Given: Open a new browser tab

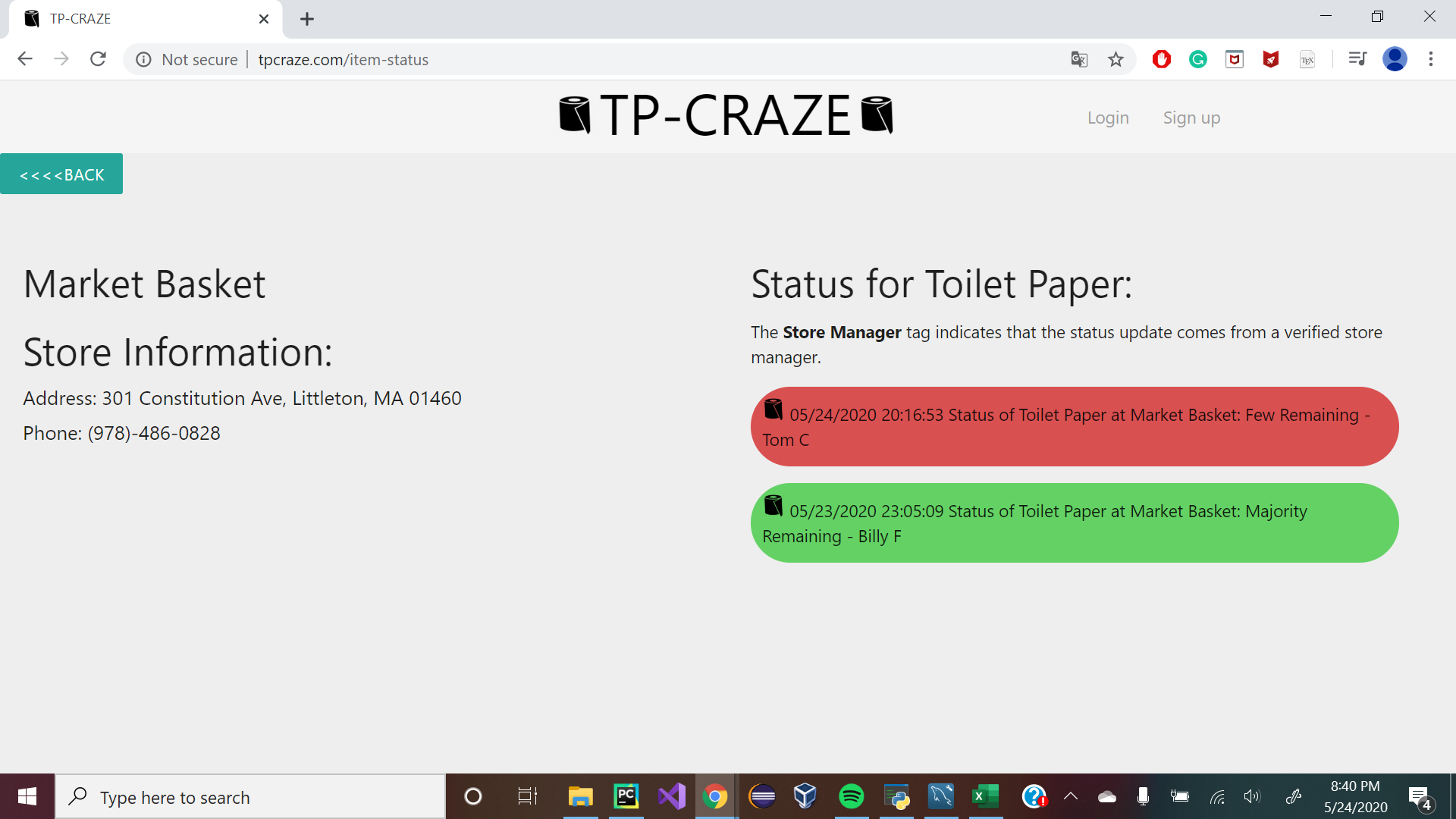Looking at the screenshot, I should tap(307, 19).
